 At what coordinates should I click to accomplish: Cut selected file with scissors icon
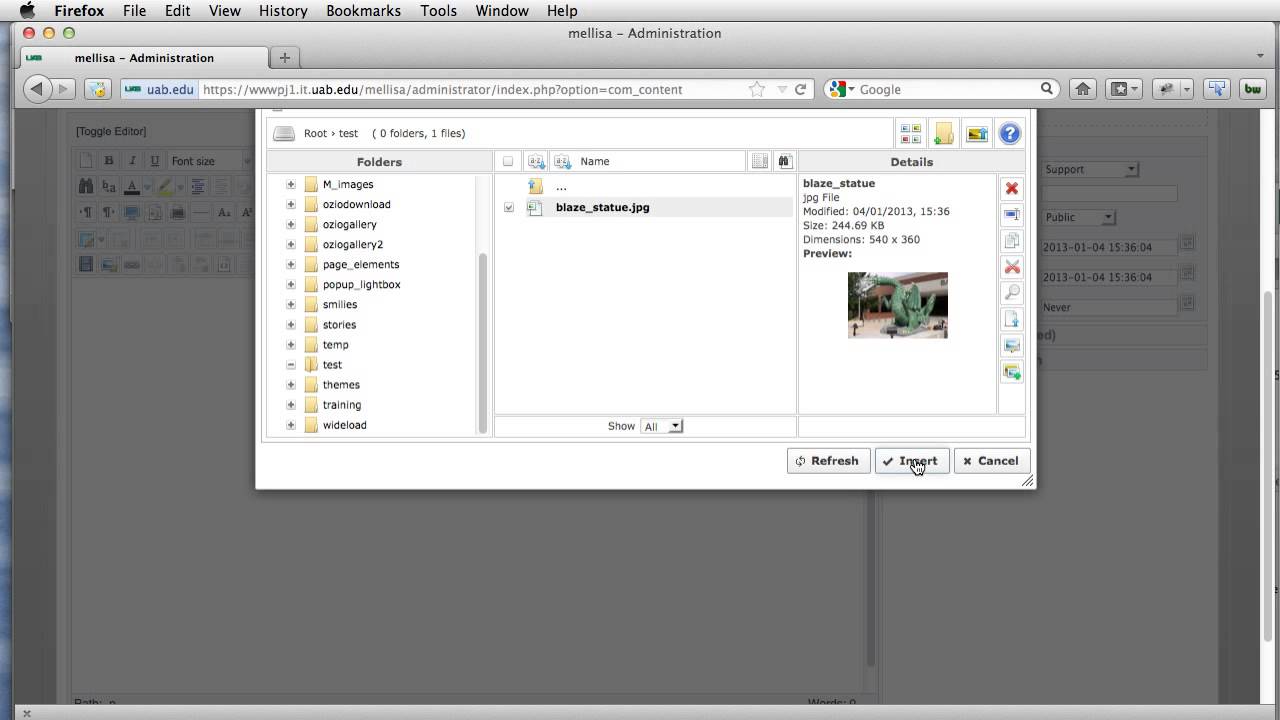(1012, 267)
